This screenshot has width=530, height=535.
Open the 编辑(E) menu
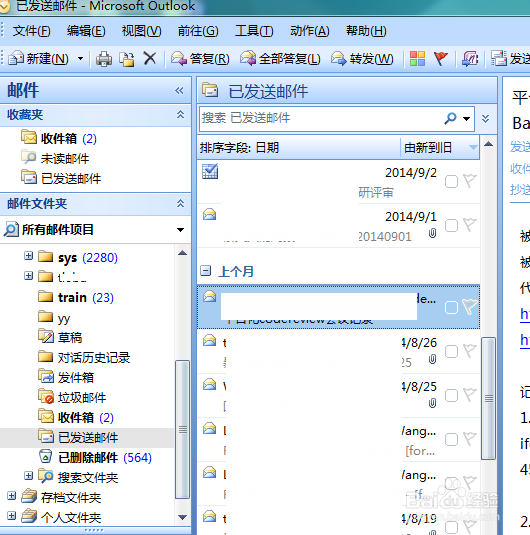point(86,31)
